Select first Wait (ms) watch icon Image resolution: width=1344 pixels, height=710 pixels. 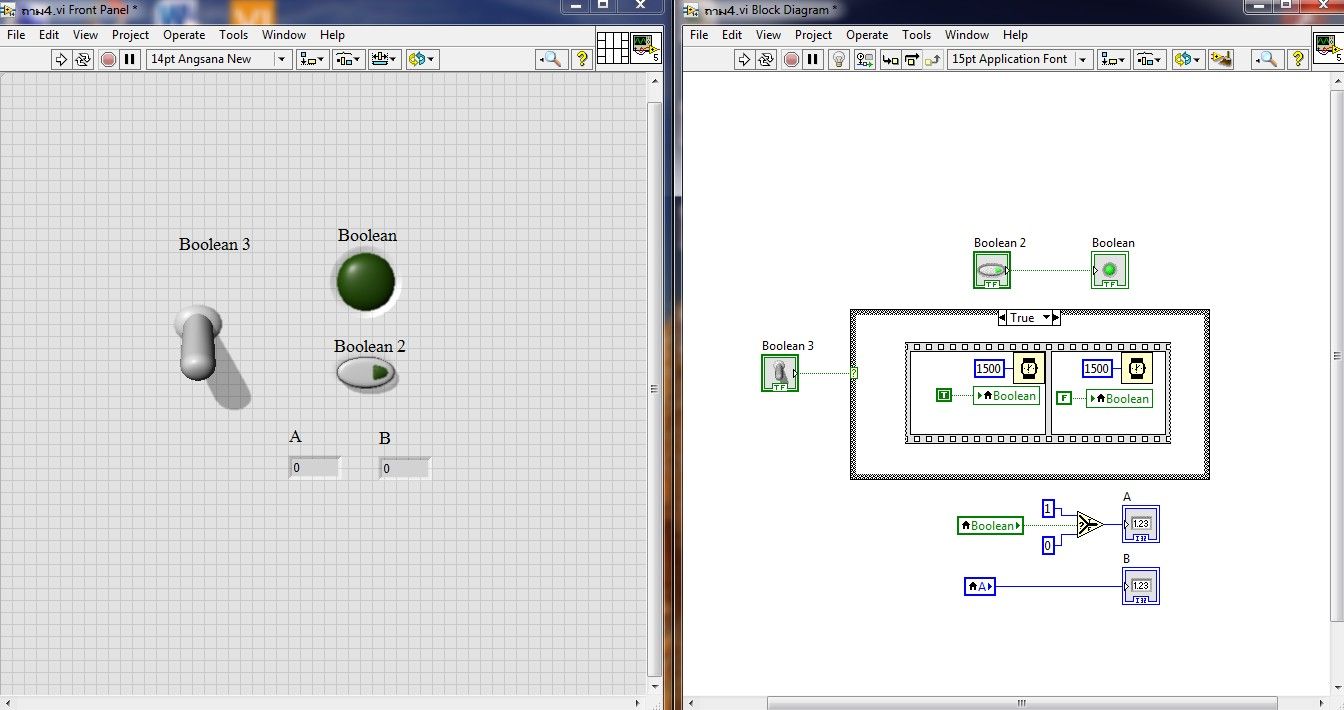[1029, 368]
